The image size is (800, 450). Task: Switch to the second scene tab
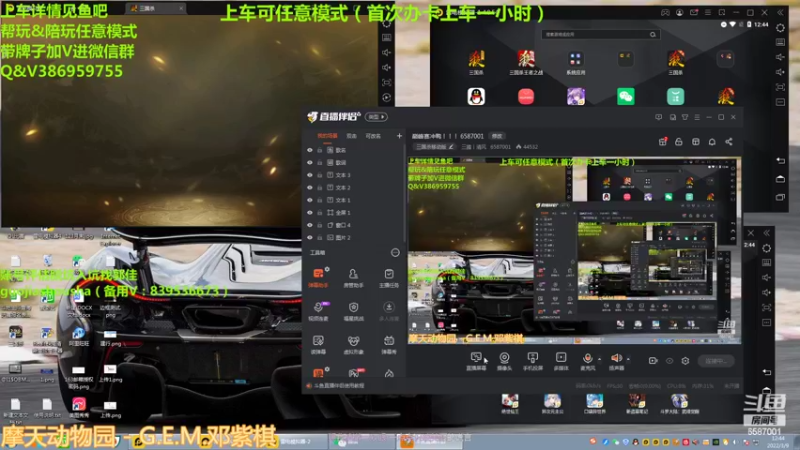[x=352, y=136]
